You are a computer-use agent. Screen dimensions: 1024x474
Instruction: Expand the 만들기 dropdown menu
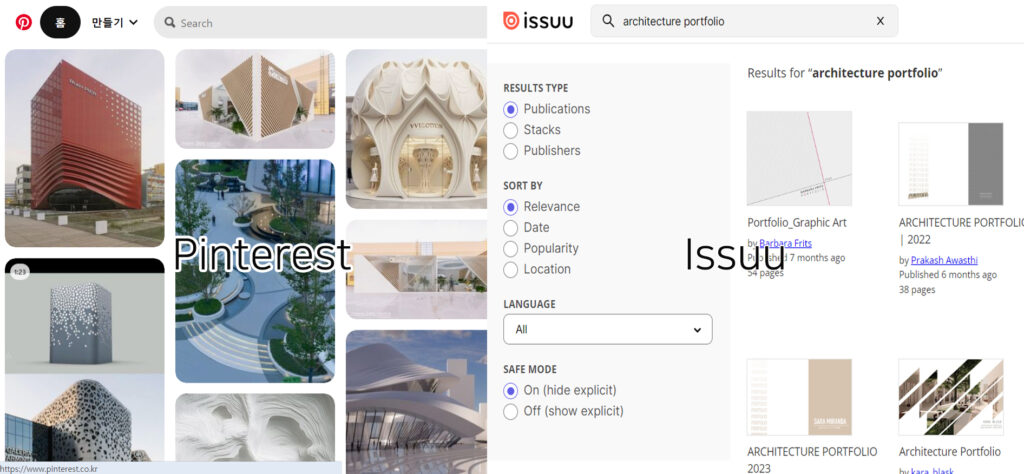click(x=115, y=23)
